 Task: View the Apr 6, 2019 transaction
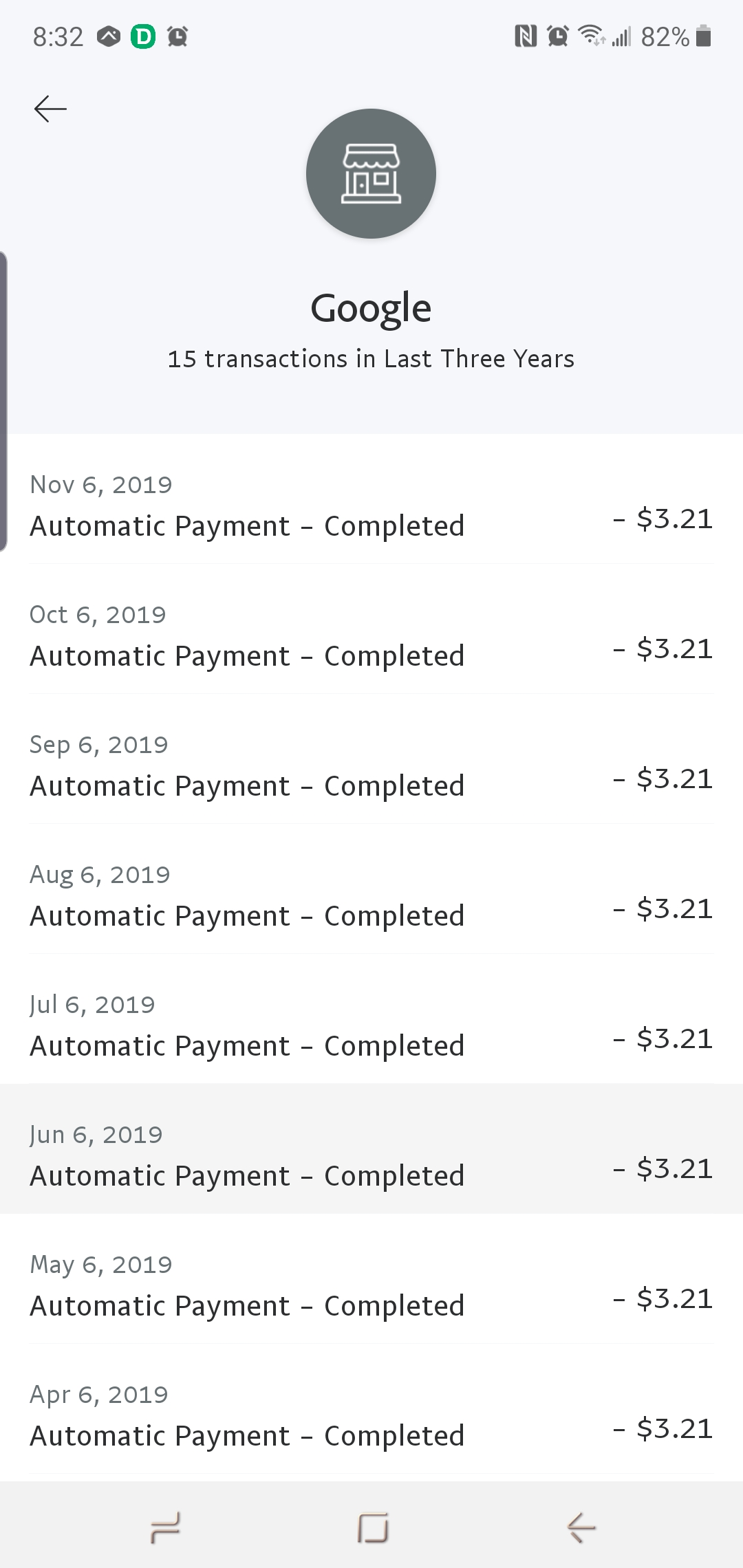pyautogui.click(x=371, y=1416)
